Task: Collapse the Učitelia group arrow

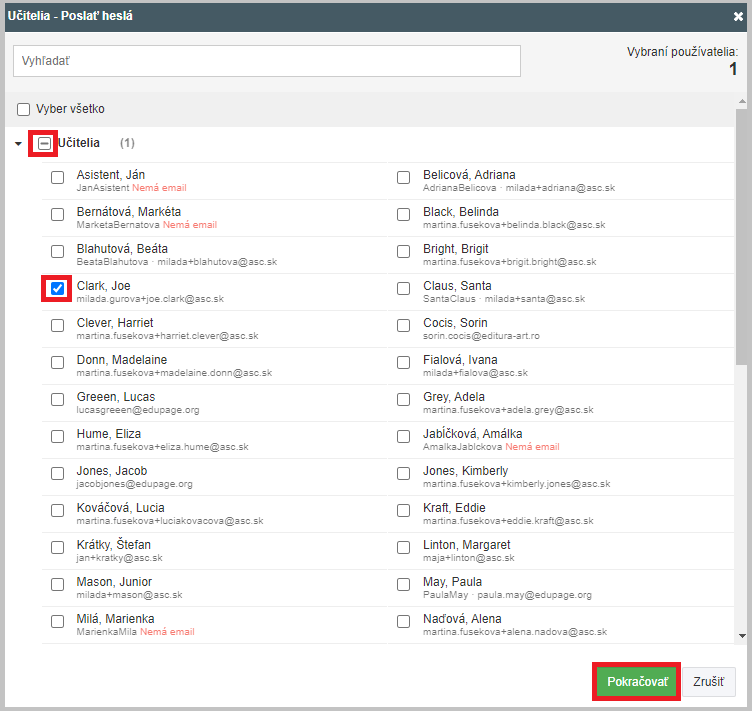Action: (x=18, y=143)
